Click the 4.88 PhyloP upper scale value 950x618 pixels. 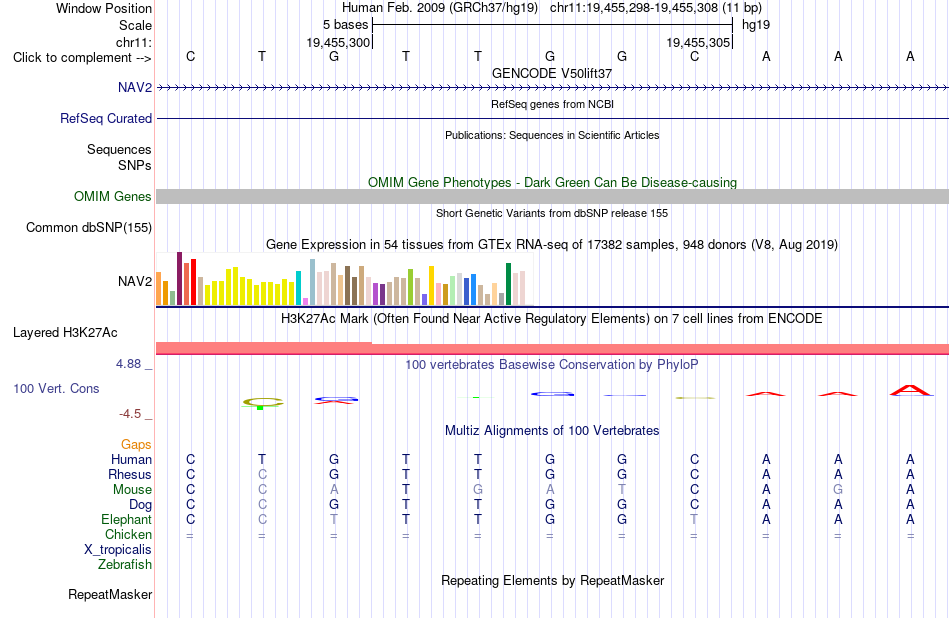coord(128,364)
